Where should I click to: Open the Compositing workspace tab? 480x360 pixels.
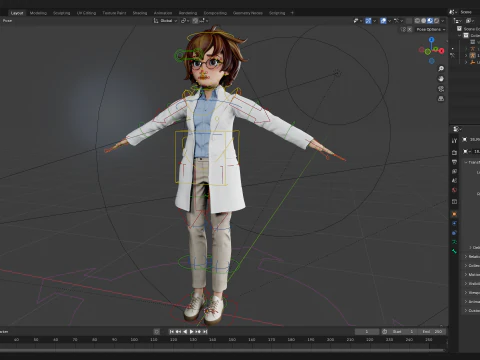[215, 13]
